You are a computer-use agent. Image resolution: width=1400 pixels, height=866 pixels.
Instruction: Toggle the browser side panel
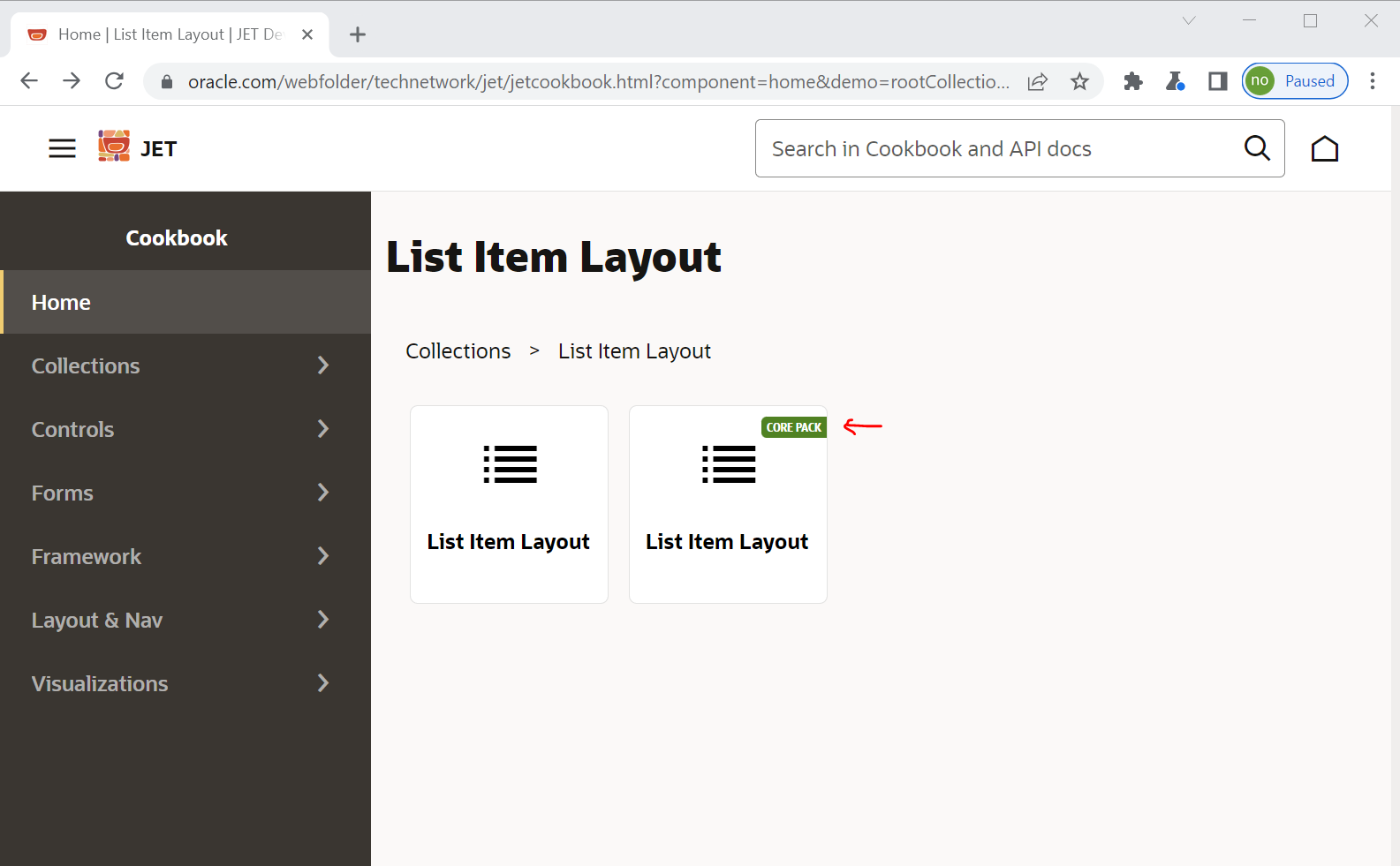click(1217, 82)
